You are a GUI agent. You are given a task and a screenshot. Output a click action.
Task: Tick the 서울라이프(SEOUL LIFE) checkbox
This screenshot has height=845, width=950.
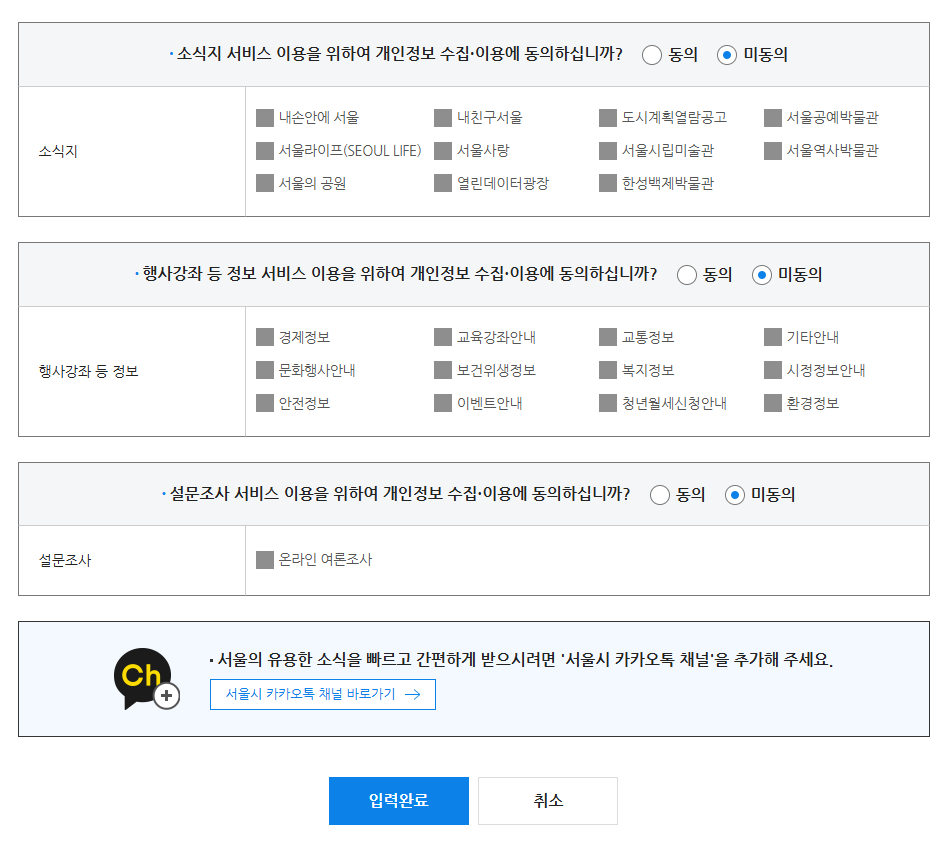pyautogui.click(x=265, y=151)
